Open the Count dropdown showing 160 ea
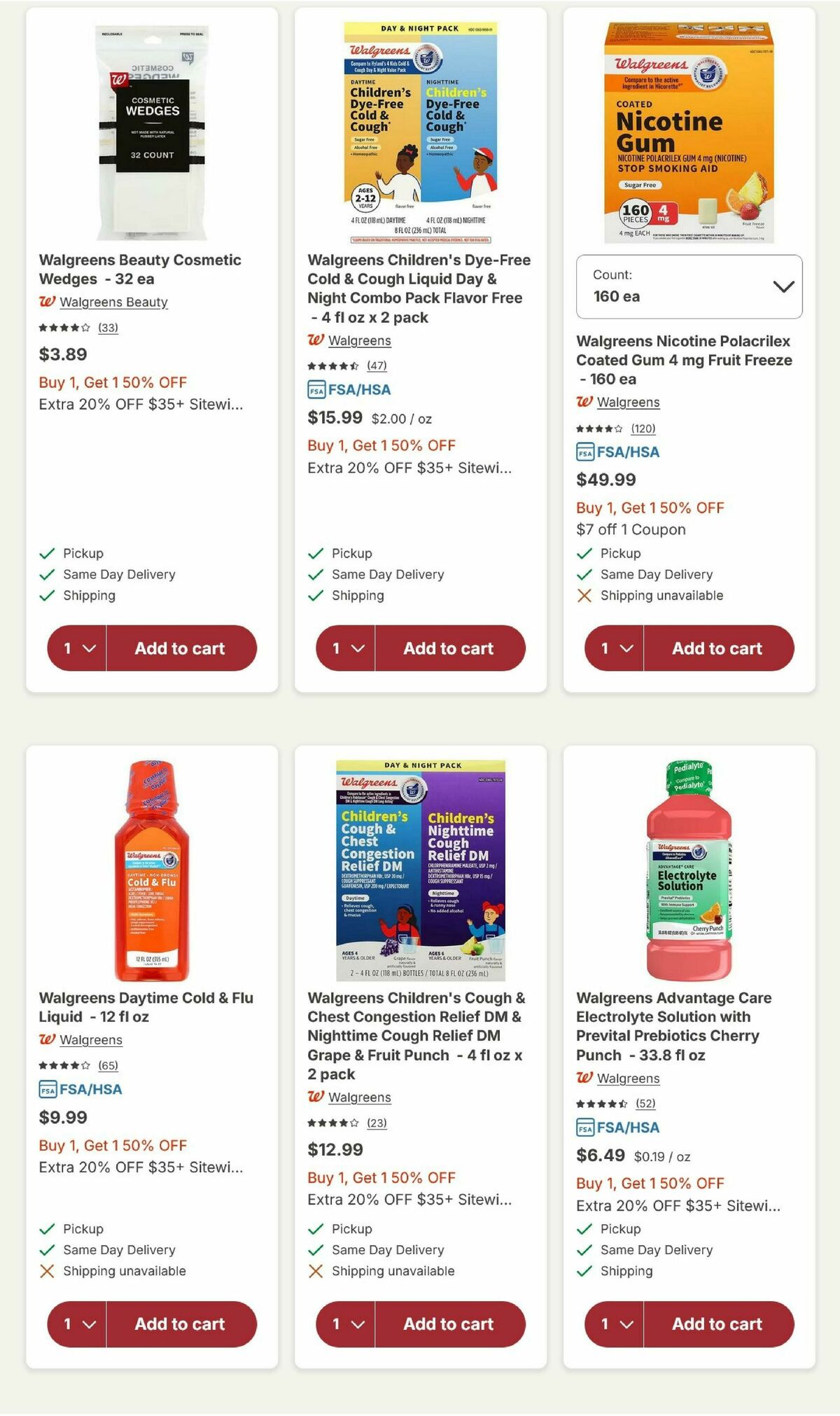 pos(689,287)
